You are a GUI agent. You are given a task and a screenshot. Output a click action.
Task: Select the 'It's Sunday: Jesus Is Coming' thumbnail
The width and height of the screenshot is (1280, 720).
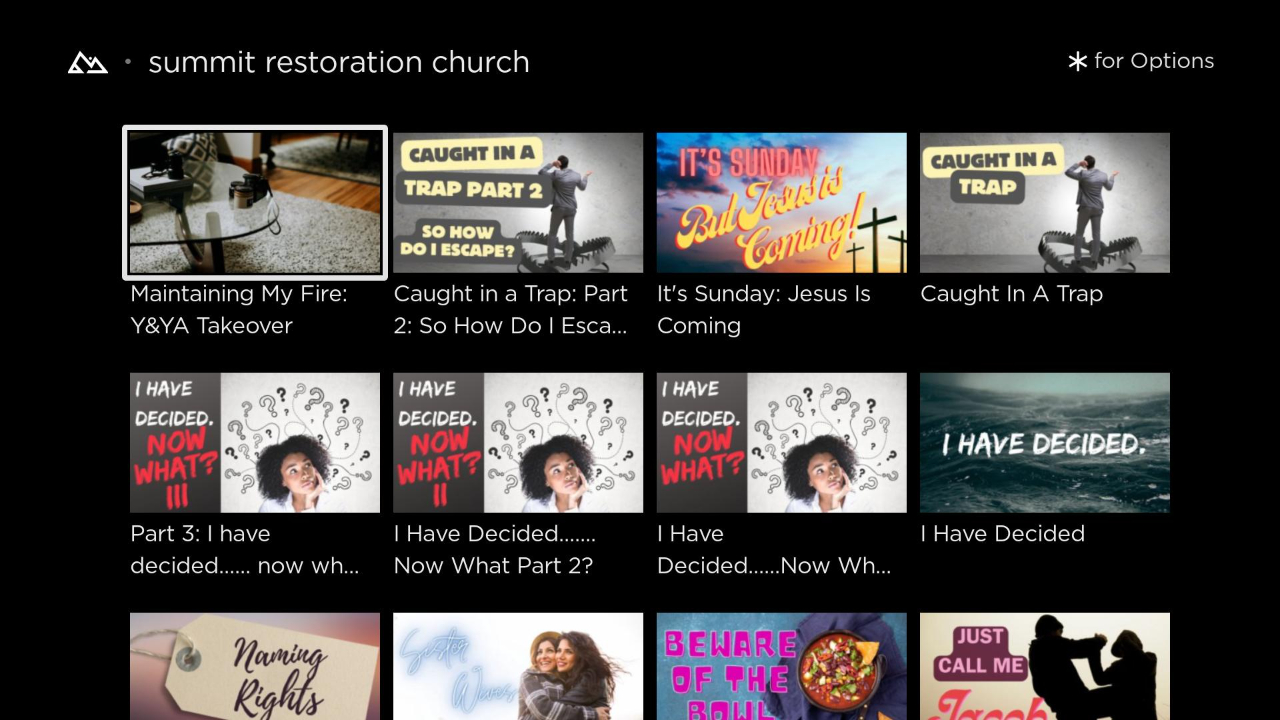(x=781, y=202)
